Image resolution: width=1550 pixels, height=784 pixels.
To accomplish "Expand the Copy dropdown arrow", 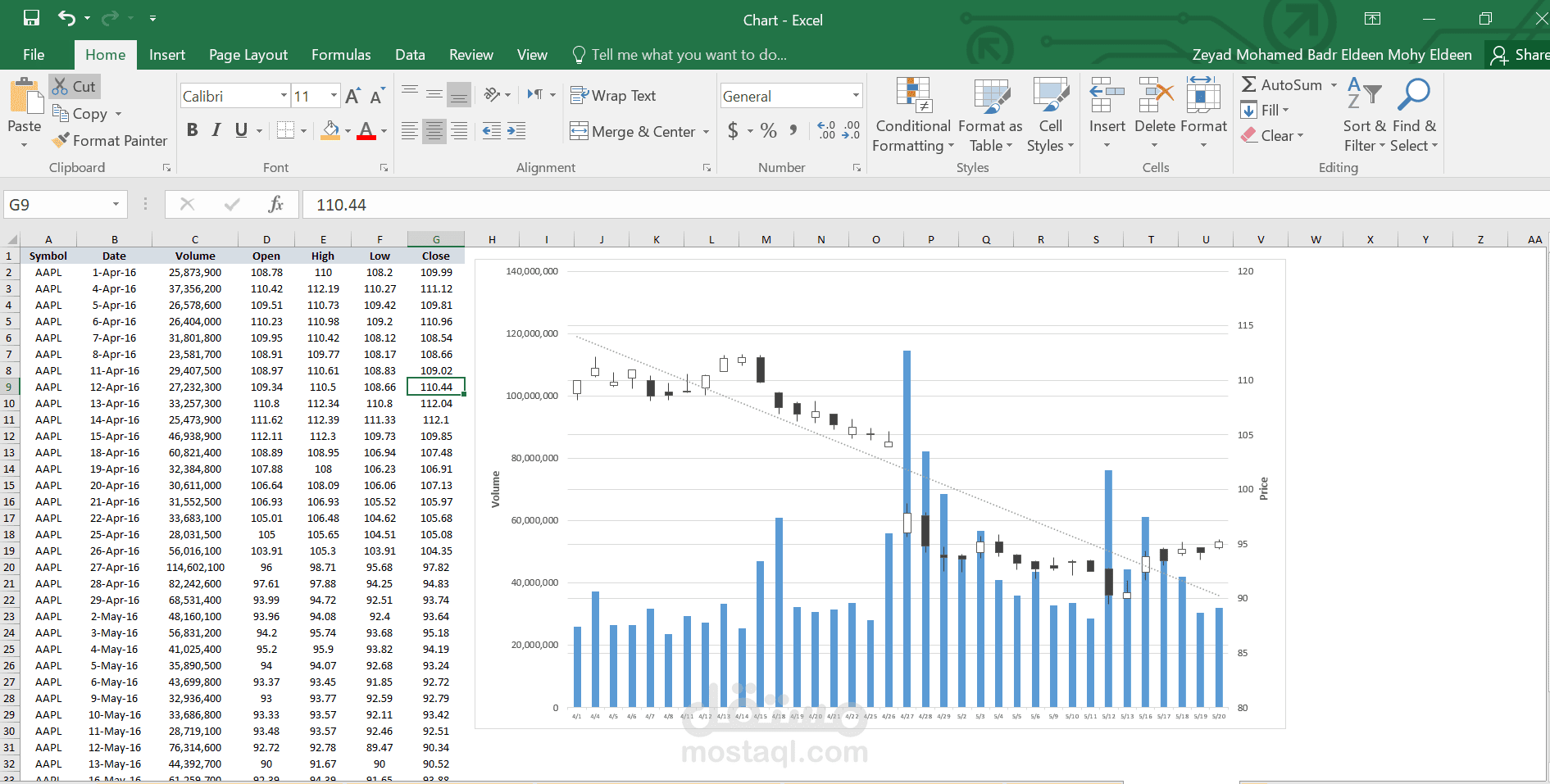I will coord(118,114).
